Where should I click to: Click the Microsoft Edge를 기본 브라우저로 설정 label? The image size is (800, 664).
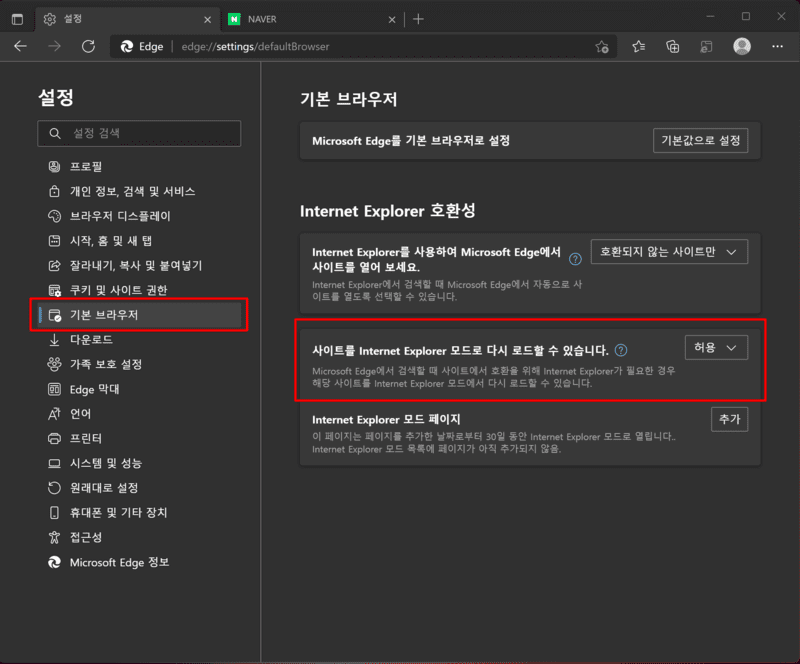411,141
